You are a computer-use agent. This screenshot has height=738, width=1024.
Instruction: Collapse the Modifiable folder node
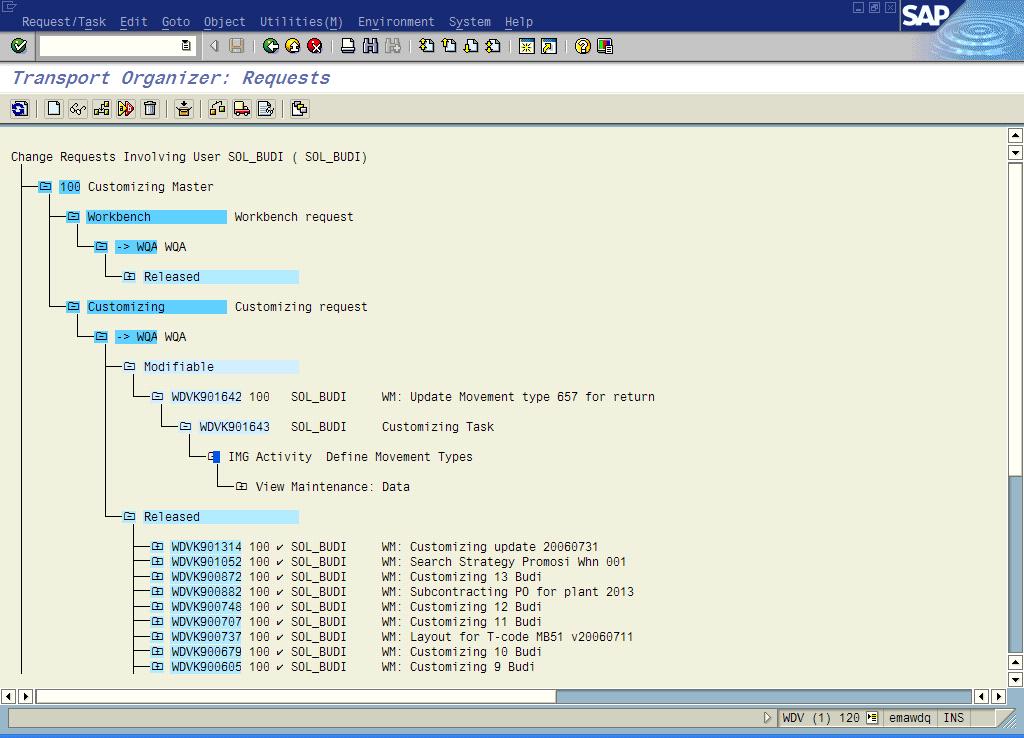click(x=129, y=367)
